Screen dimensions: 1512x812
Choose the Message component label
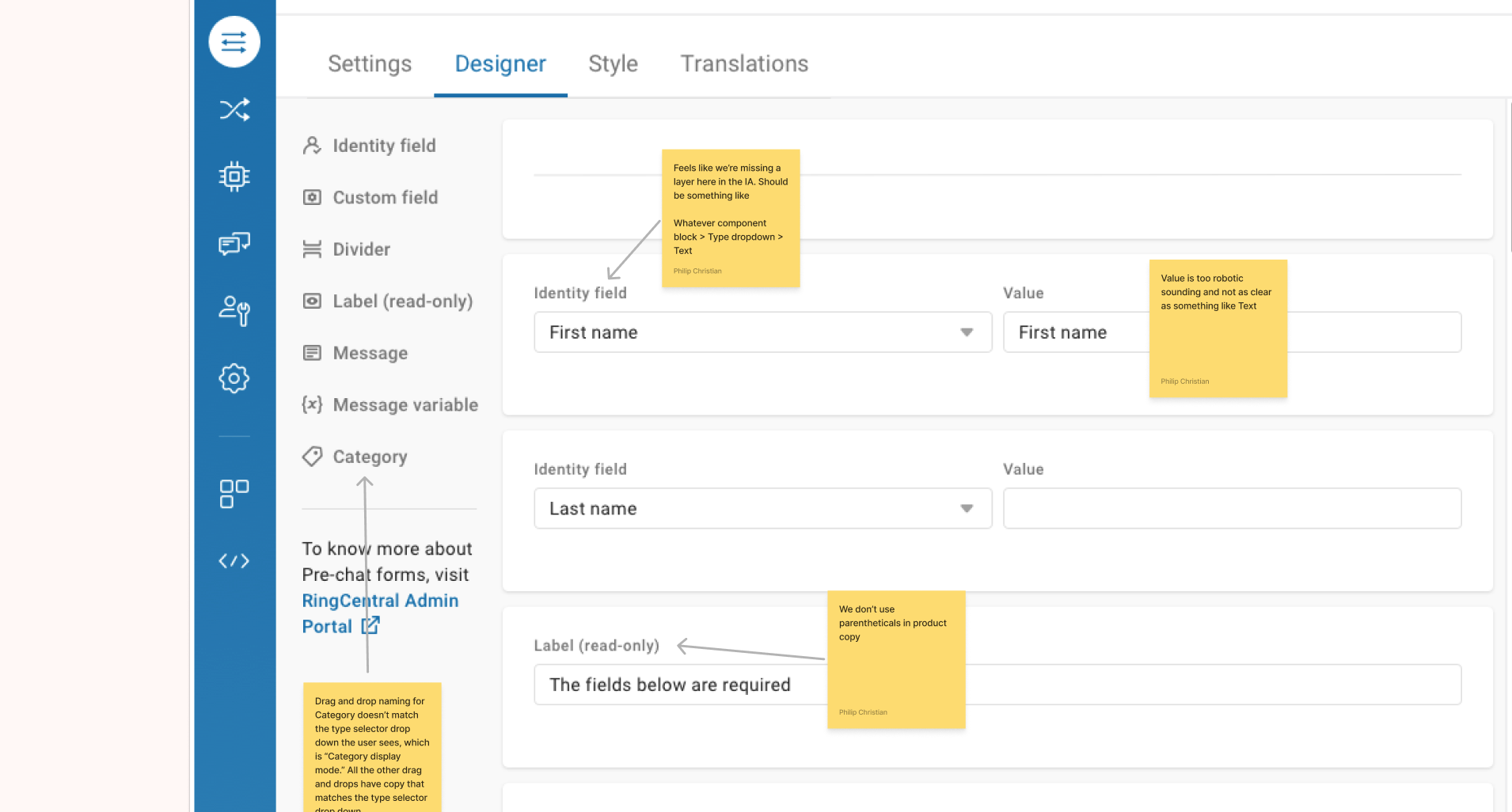(x=370, y=353)
